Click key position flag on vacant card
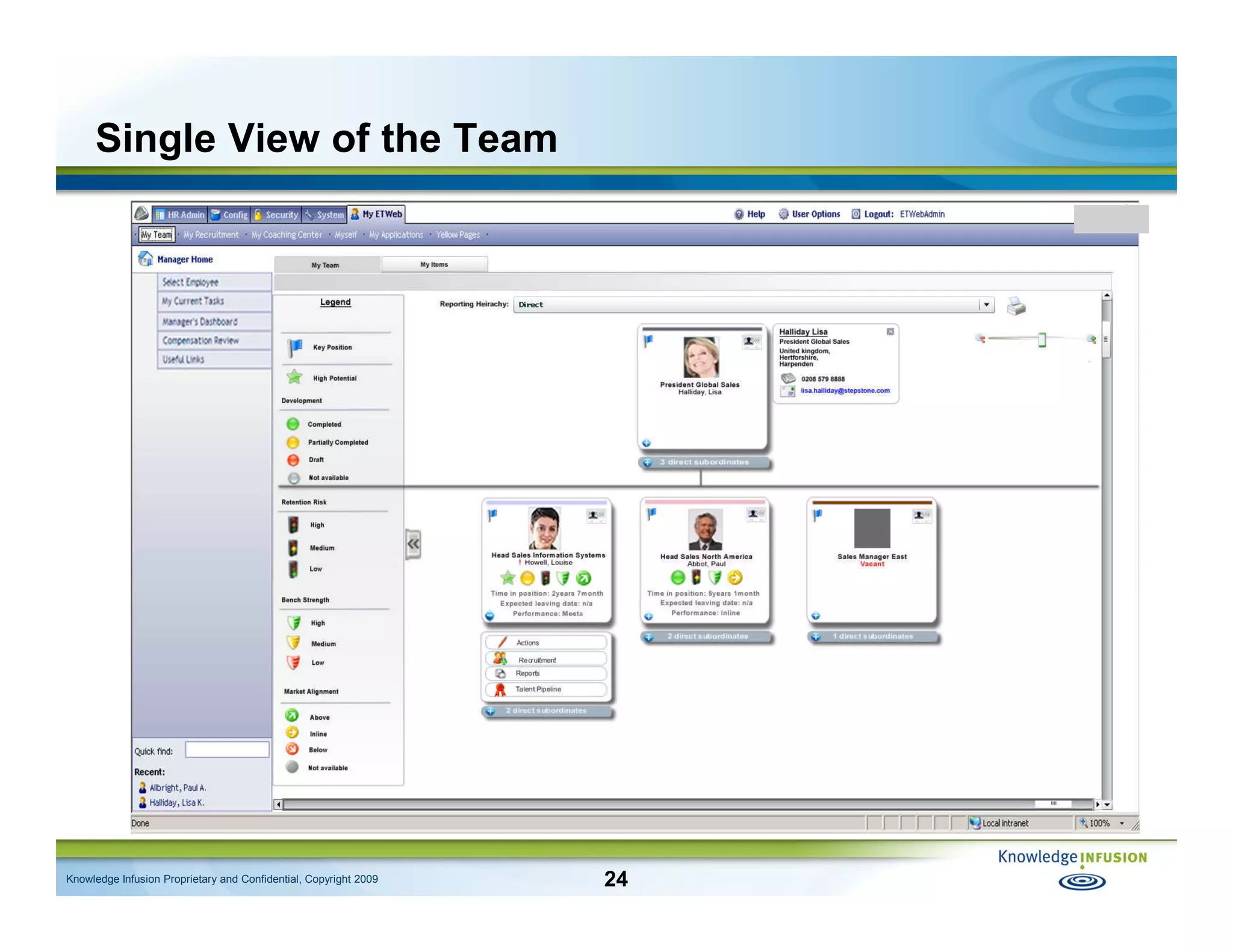Image resolution: width=1233 pixels, height=952 pixels. point(818,515)
